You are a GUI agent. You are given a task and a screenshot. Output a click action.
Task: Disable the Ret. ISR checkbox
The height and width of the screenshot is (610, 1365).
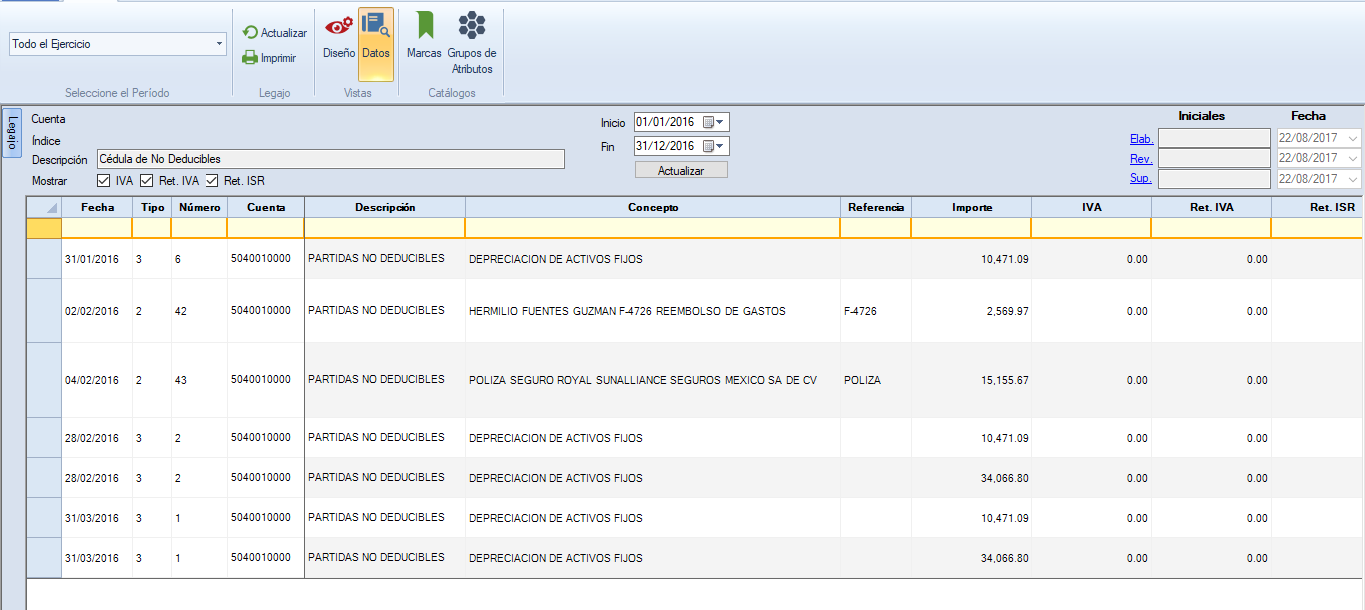pyautogui.click(x=213, y=181)
